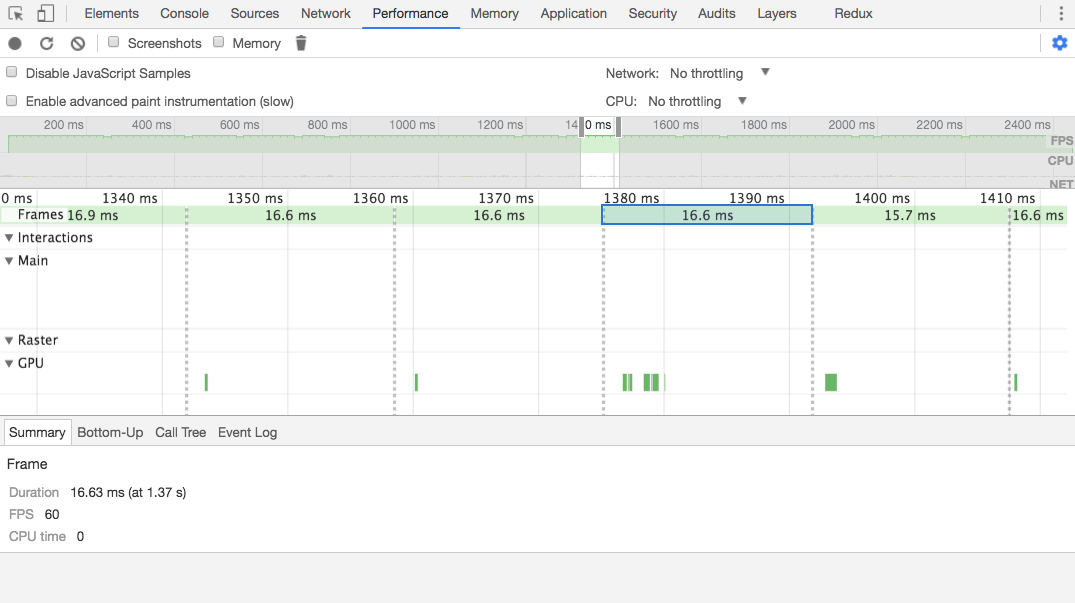Click the FPS overview lane label
1075x603 pixels.
tap(1061, 140)
